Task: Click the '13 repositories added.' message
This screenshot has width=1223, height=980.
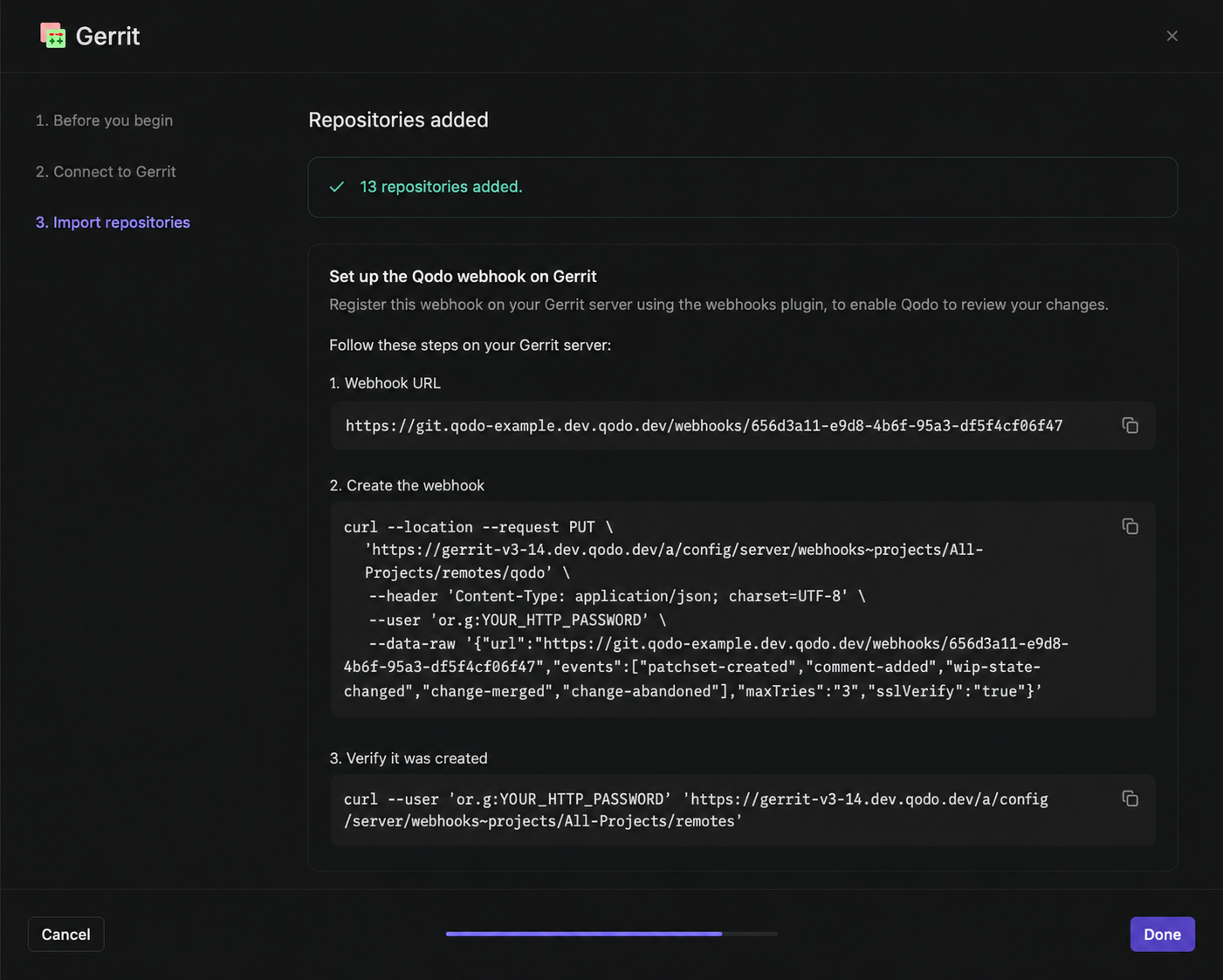Action: point(441,187)
